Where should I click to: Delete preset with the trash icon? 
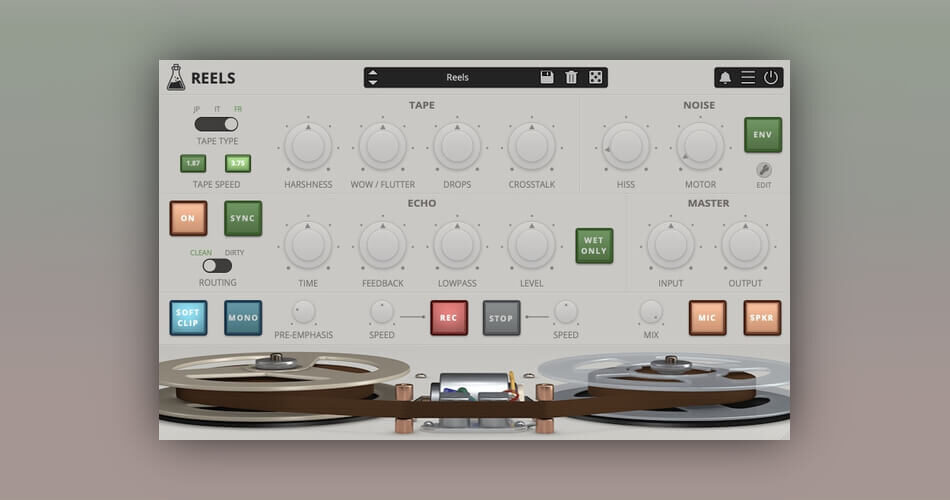point(571,77)
